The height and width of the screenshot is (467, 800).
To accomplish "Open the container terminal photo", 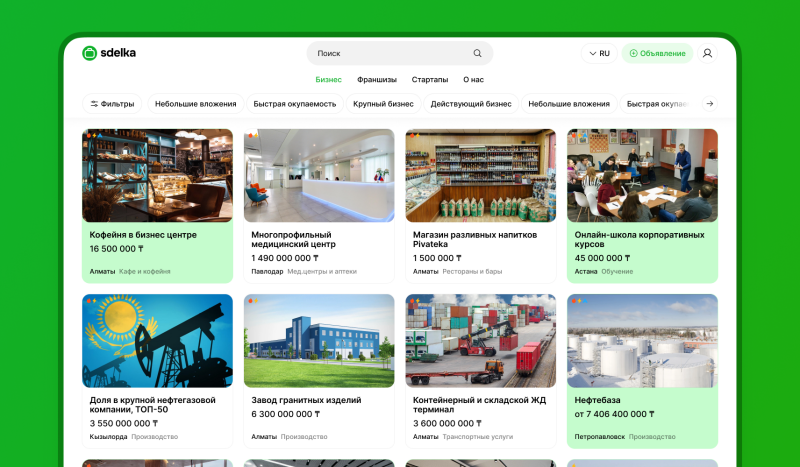I will (x=481, y=340).
